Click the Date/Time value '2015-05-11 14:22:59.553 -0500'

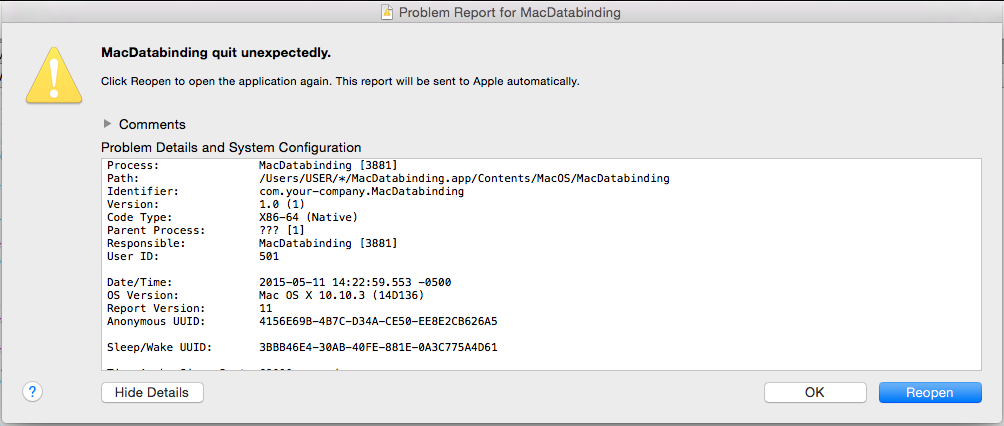pos(357,282)
